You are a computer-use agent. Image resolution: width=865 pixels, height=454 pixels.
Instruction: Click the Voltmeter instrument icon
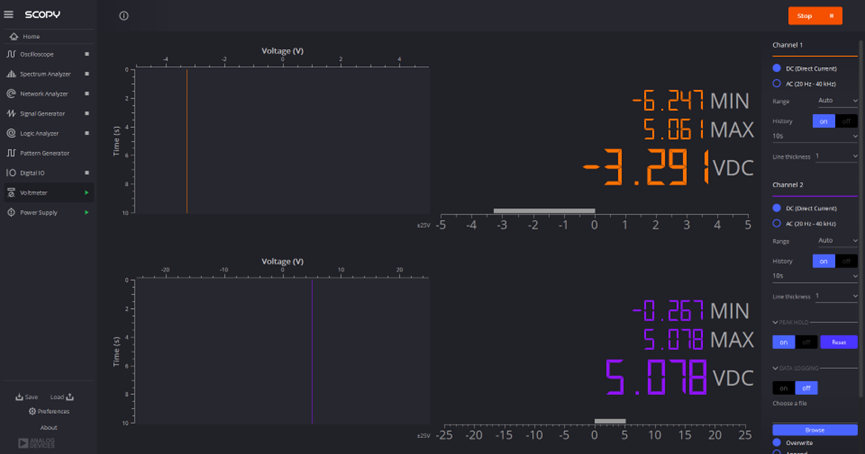click(x=11, y=193)
